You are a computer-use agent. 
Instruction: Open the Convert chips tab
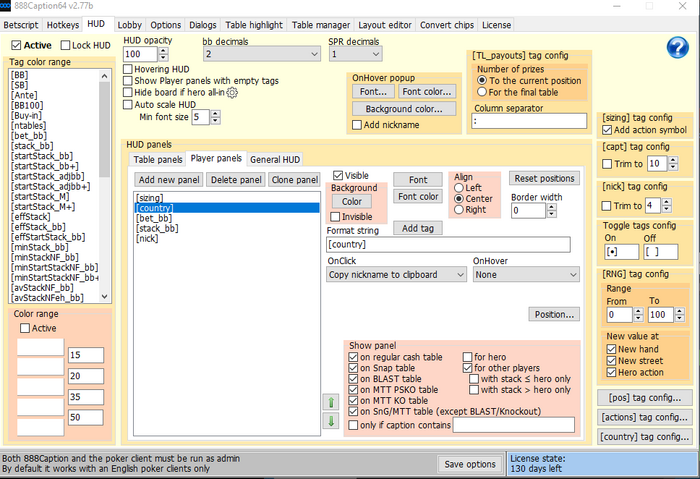[447, 25]
